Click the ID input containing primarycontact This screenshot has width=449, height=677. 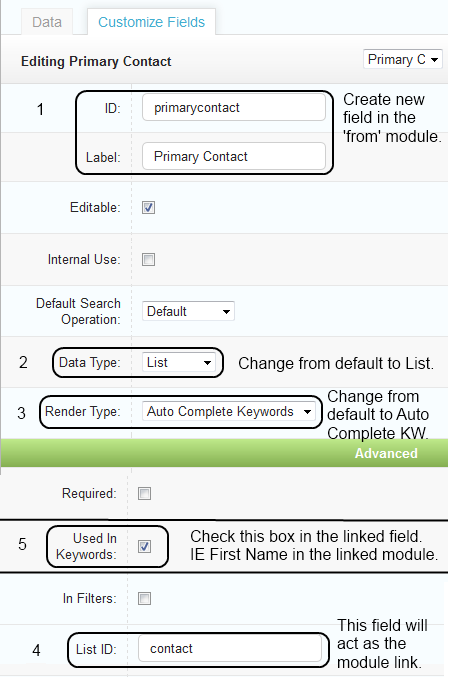coord(234,108)
